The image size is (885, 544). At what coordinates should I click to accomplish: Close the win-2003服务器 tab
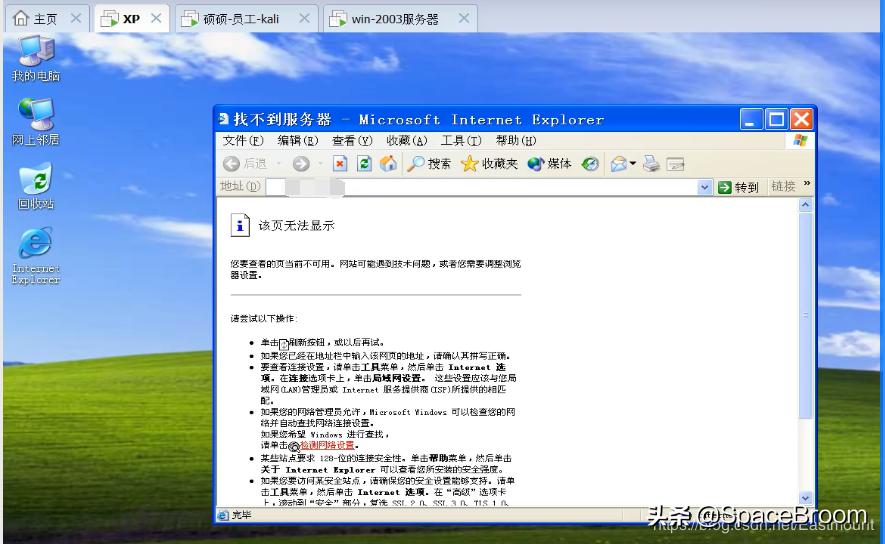tap(464, 19)
